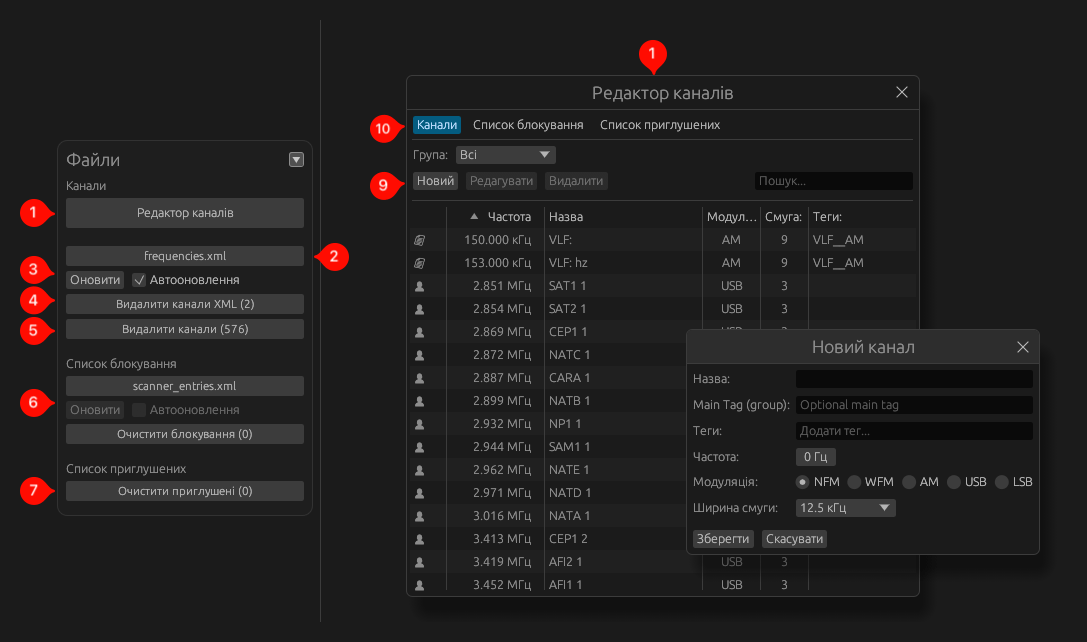Select USB modulation radio button
1087x642 pixels.
point(954,482)
